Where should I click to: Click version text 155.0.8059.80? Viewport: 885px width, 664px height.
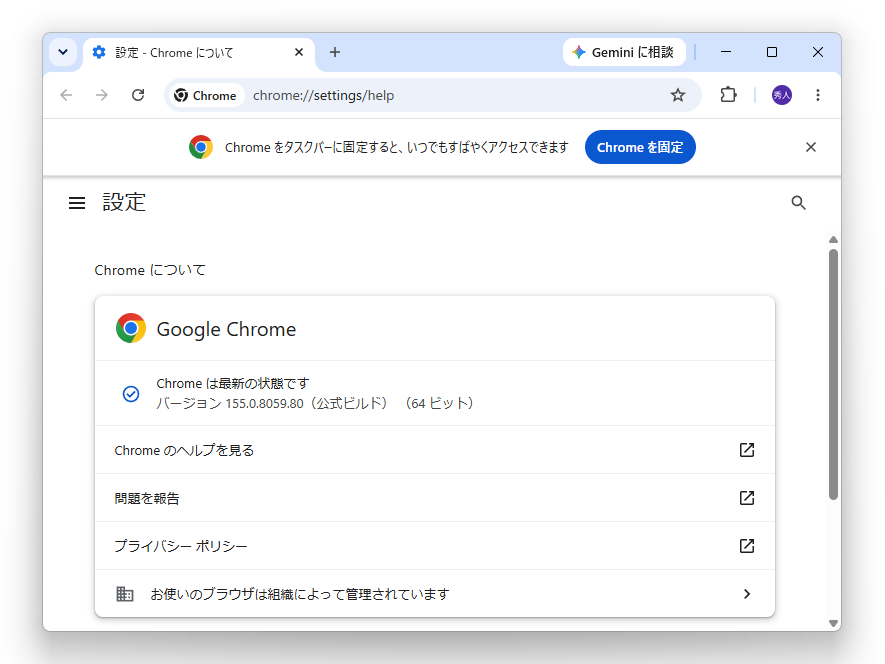tap(264, 404)
